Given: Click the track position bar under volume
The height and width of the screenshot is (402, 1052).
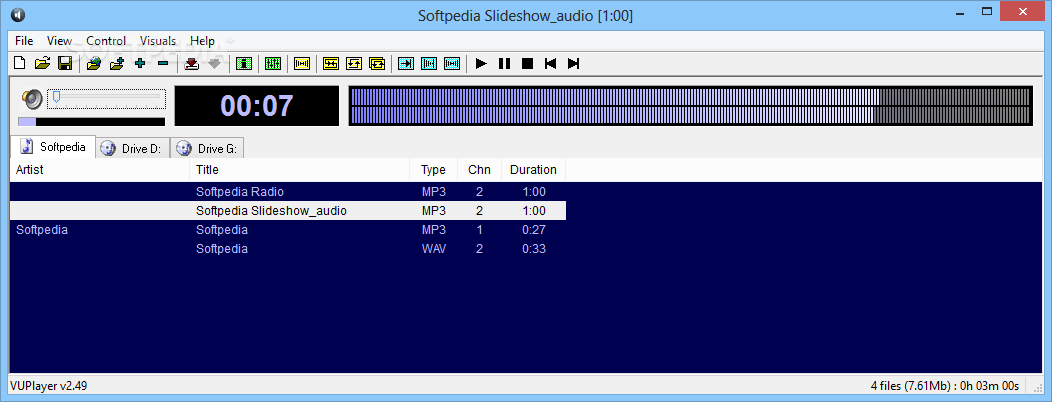Looking at the screenshot, I should [x=91, y=121].
